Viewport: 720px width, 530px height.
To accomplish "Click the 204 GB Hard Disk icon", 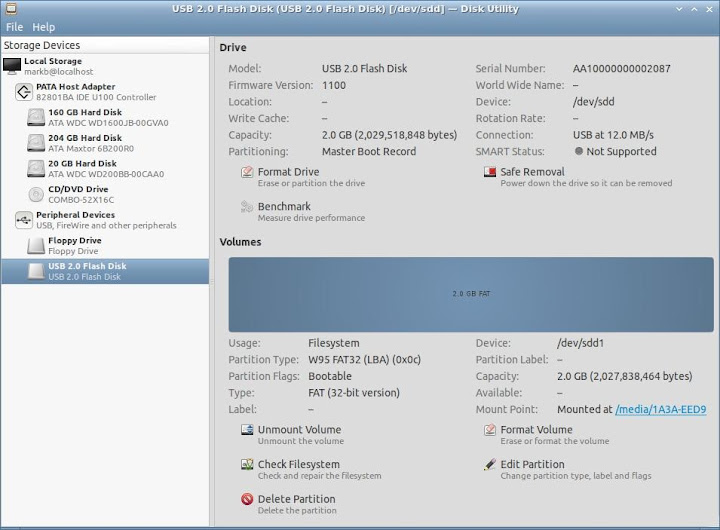I will point(36,143).
